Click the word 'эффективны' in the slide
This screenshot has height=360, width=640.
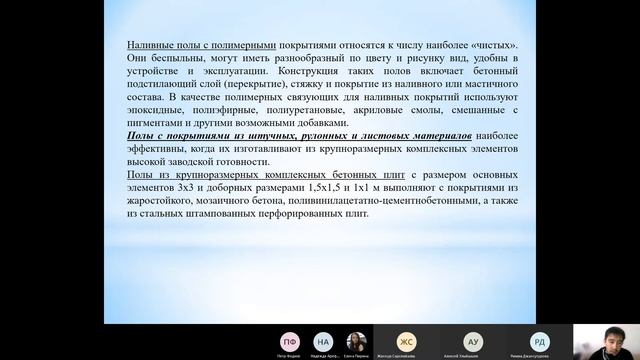(156, 149)
